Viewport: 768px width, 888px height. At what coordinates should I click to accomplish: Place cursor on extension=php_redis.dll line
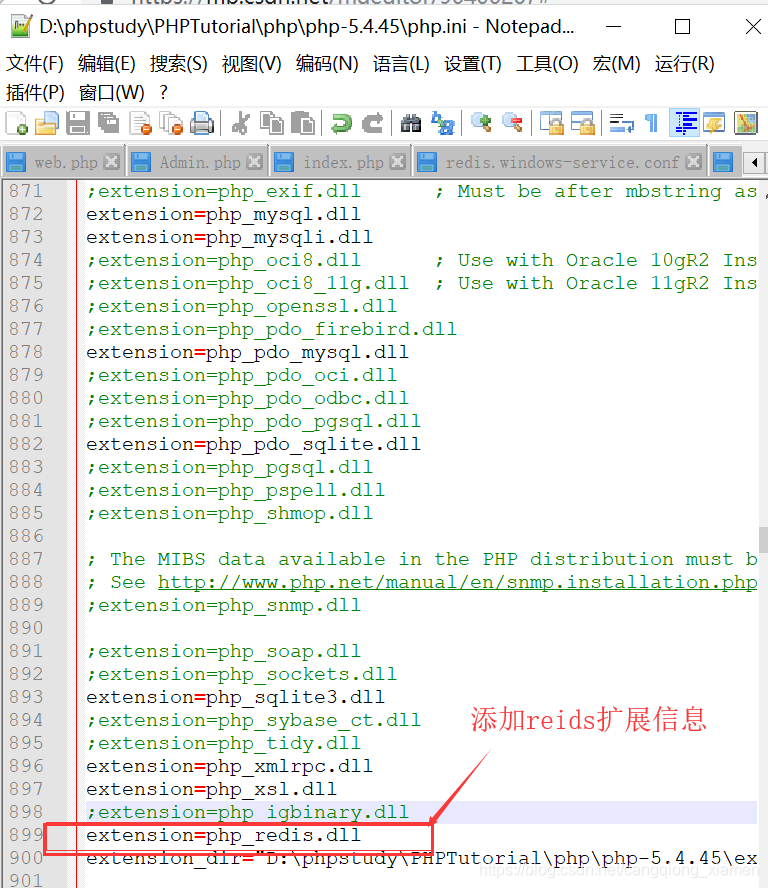pyautogui.click(x=223, y=835)
